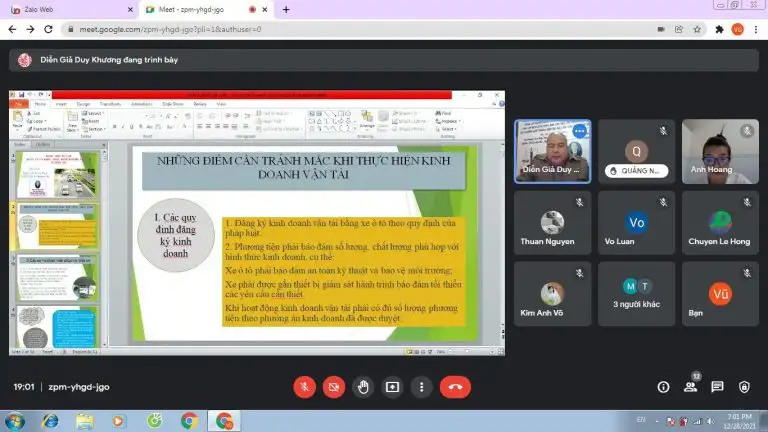
Task: Click the present screen button
Action: point(392,387)
